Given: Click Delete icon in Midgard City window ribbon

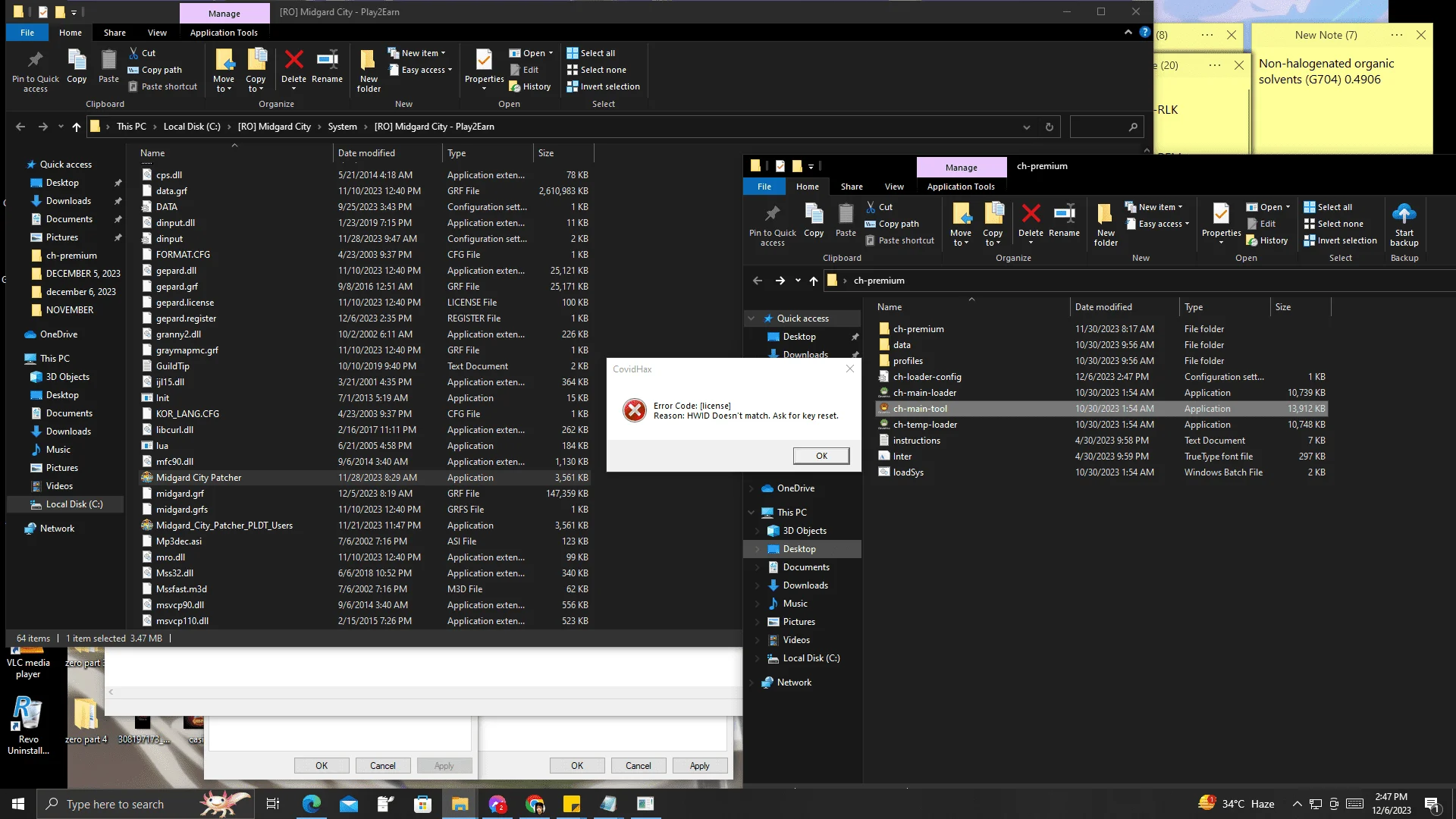Looking at the screenshot, I should click(293, 71).
